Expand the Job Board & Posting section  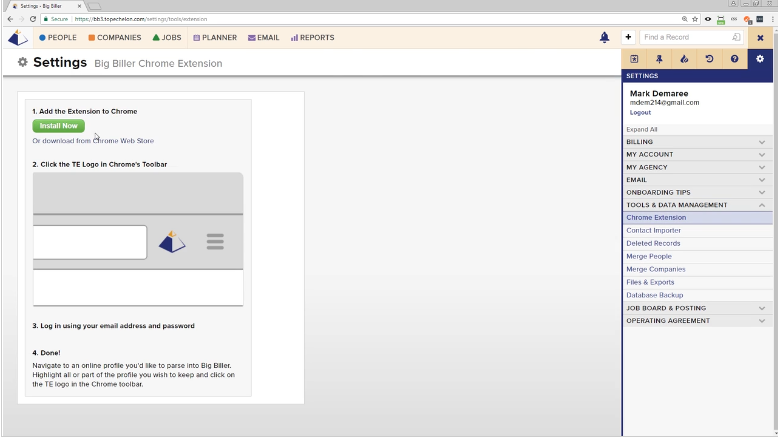(698, 308)
